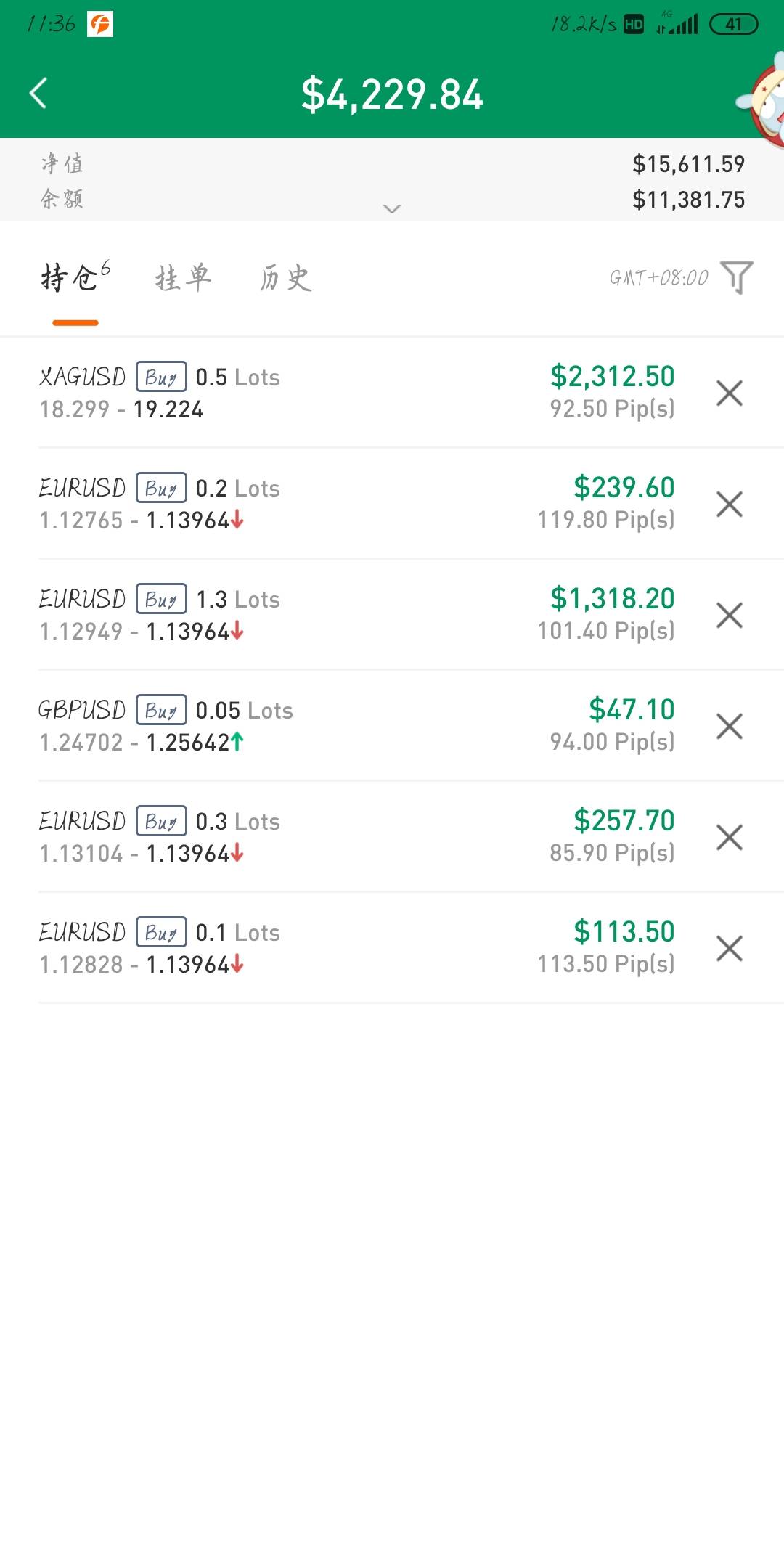
Task: Close the EURUSD 0.1 Lots position
Action: [729, 949]
